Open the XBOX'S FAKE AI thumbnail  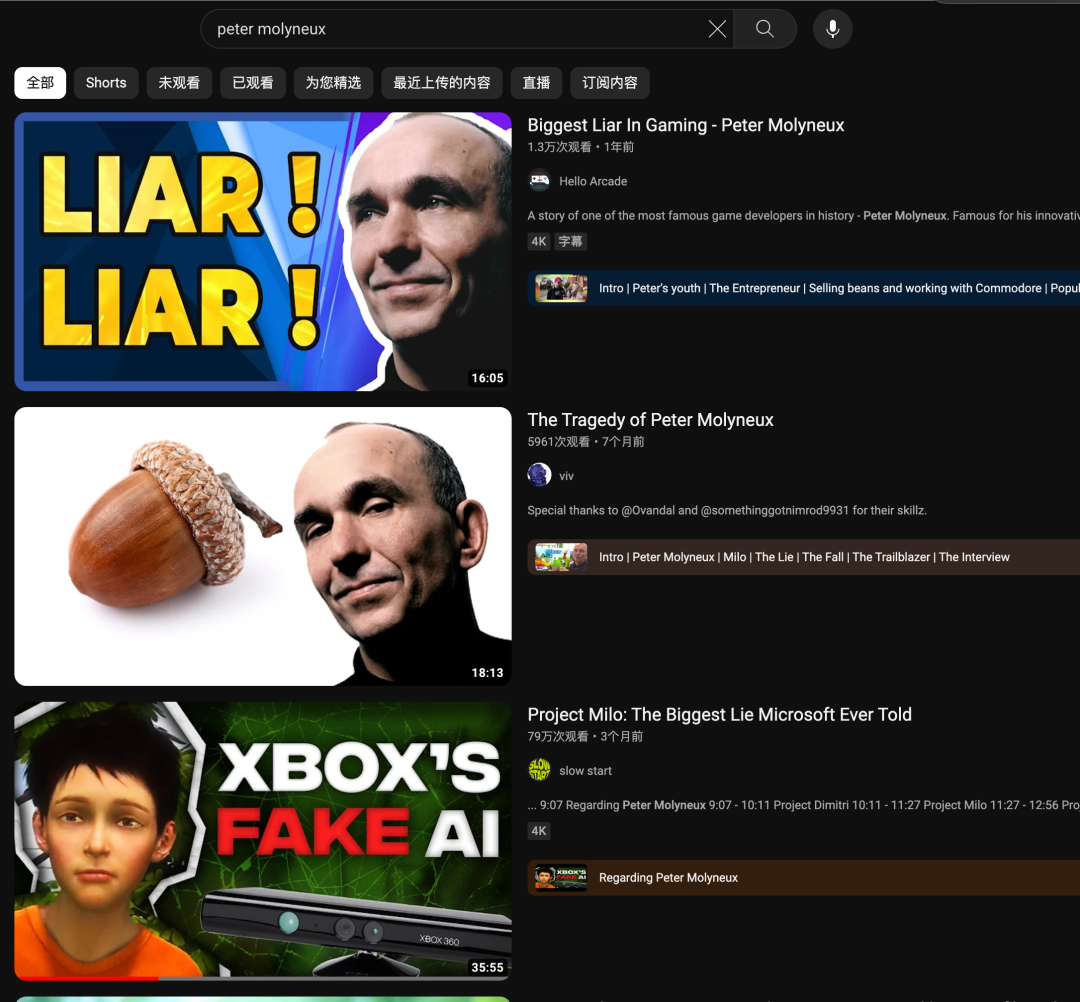263,840
